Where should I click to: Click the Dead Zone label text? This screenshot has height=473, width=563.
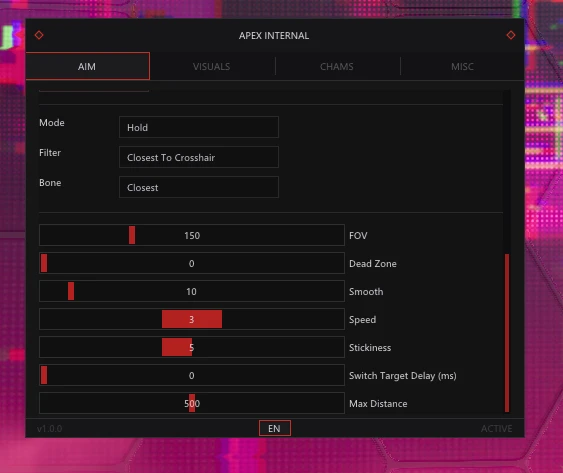[x=373, y=264]
